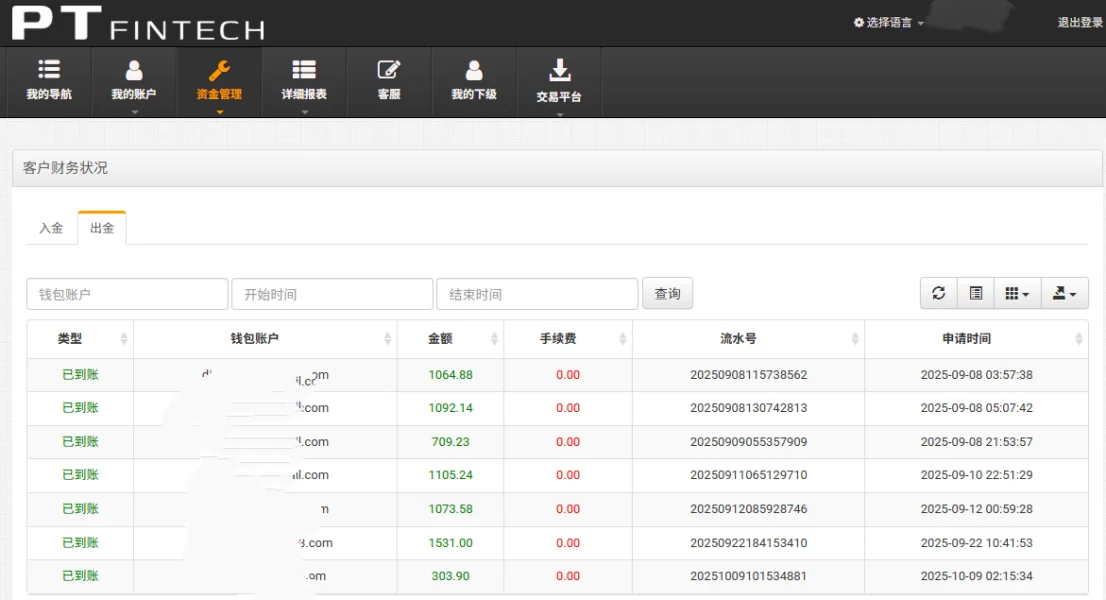Click the 交易平台 download icon

click(559, 71)
